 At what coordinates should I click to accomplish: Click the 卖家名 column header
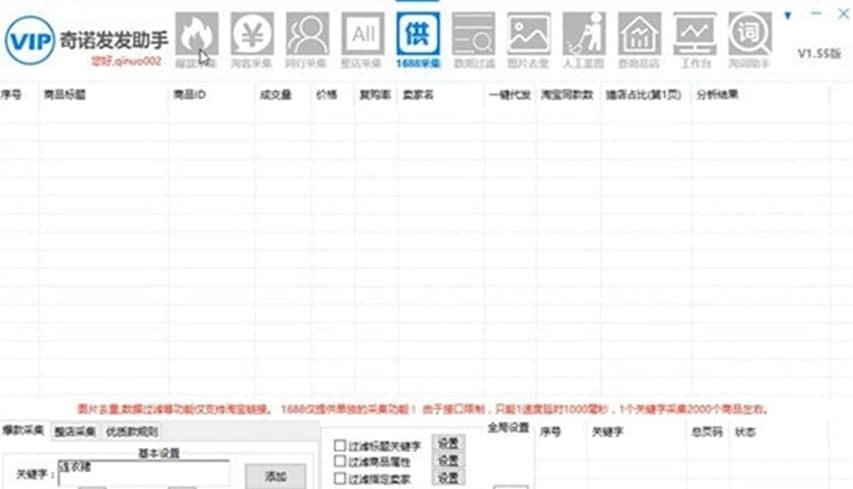pos(418,95)
